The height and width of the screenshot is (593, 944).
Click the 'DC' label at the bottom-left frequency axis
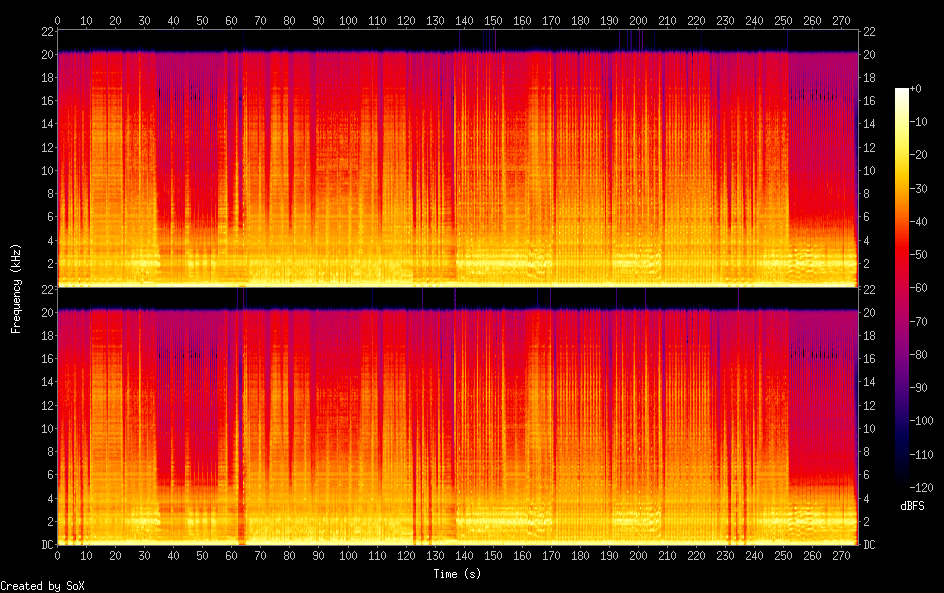pos(46,545)
